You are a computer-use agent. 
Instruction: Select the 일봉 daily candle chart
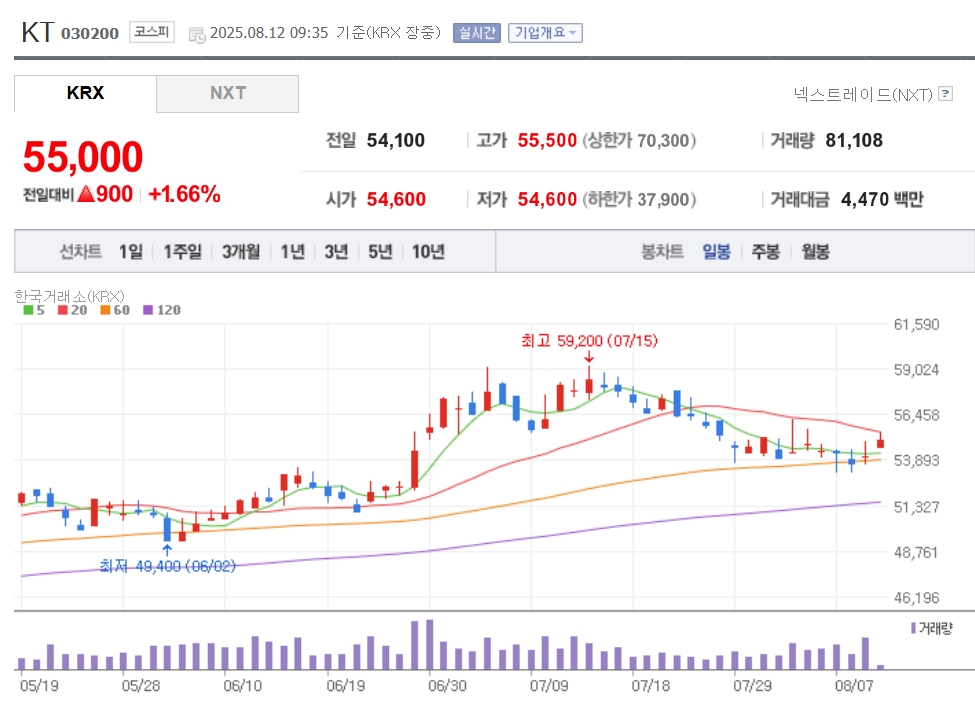tap(716, 251)
